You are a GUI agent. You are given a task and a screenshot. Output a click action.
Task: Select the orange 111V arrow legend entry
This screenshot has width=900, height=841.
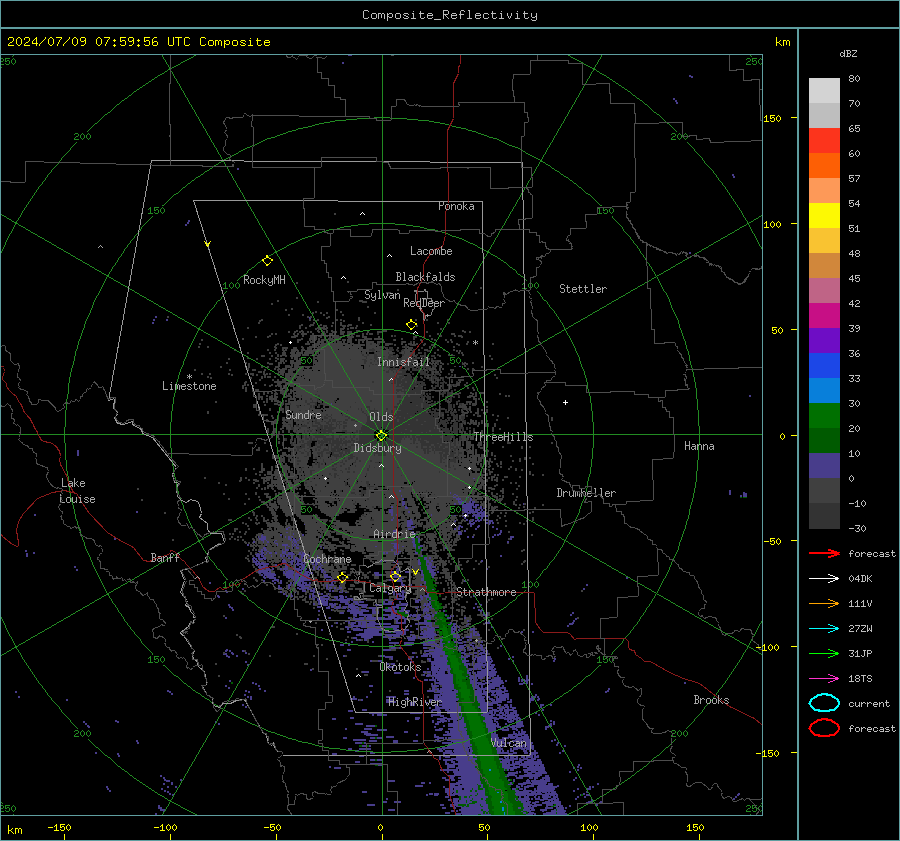[x=824, y=603]
